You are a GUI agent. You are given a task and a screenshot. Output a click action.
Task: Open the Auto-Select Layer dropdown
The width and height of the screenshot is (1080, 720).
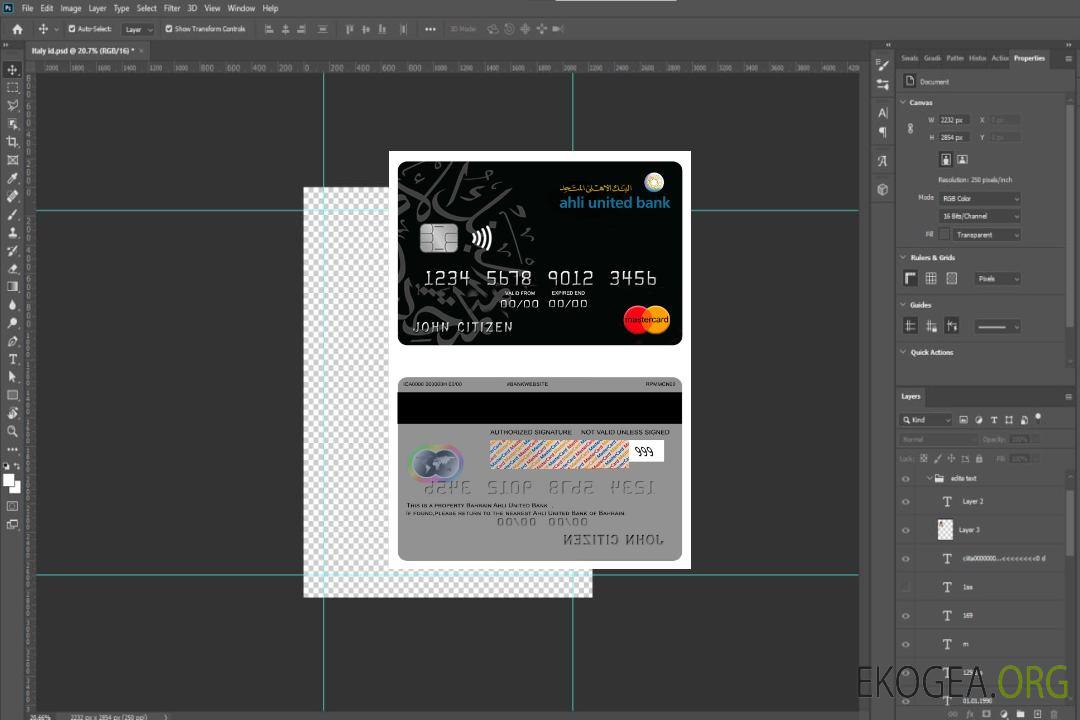(x=138, y=29)
